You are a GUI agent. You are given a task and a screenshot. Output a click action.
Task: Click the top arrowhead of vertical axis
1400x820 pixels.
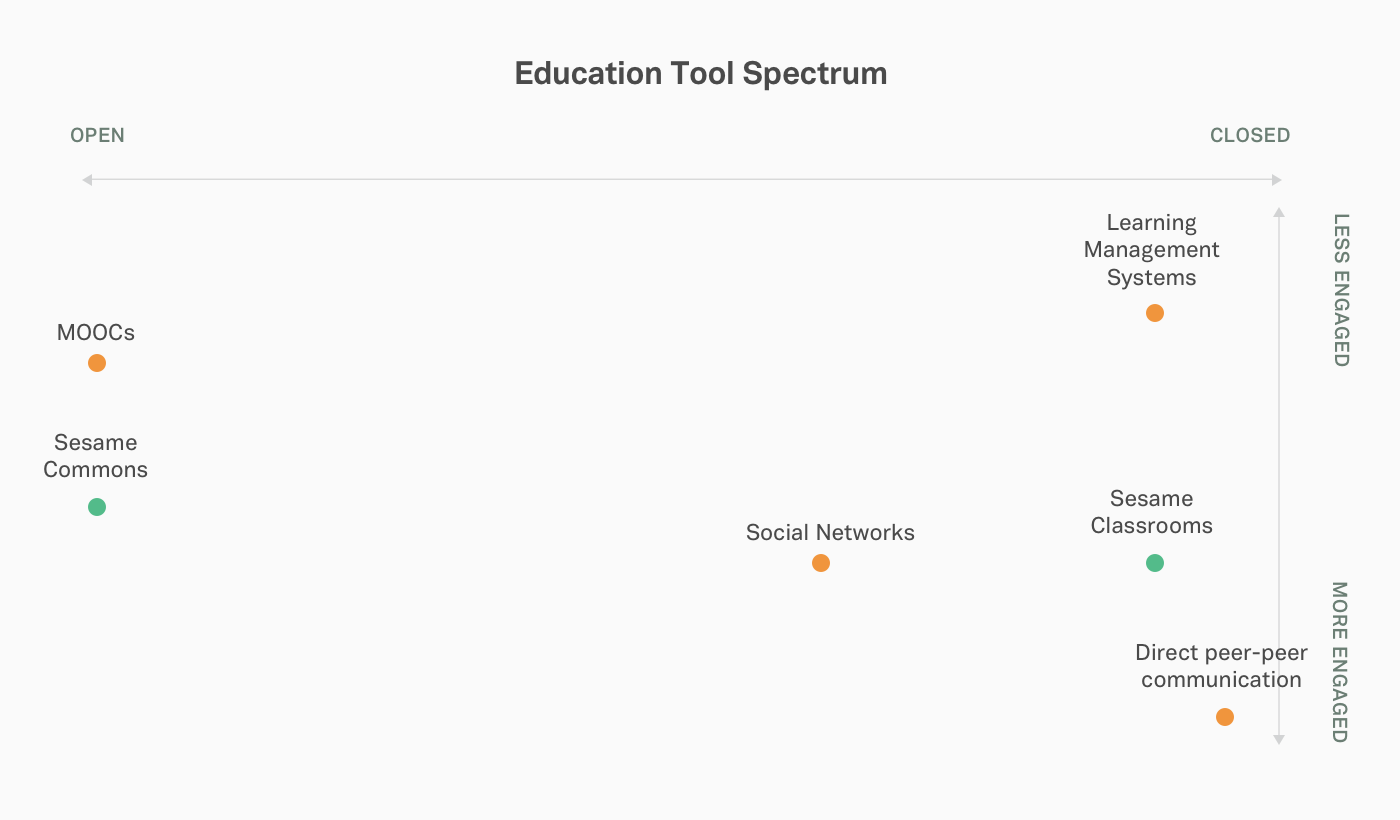tap(1279, 211)
